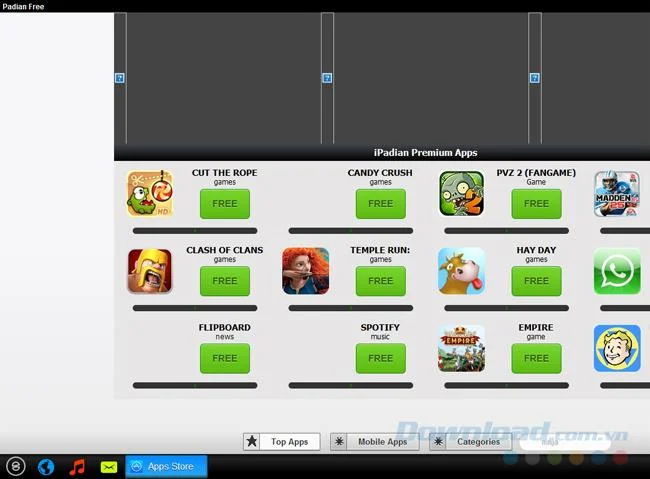The width and height of the screenshot is (650, 479).
Task: Launch the WhatsApp app icon
Action: point(617,271)
